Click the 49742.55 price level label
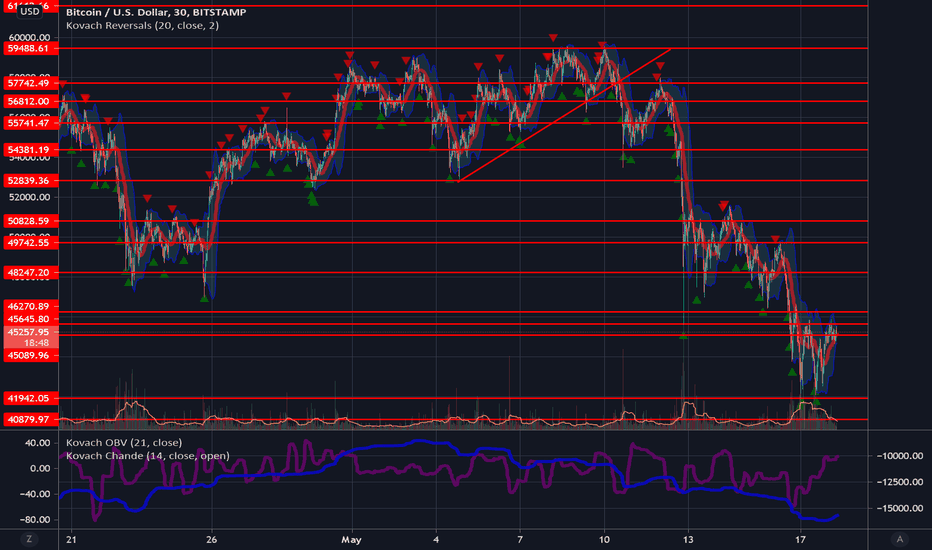The width and height of the screenshot is (932, 550). pyautogui.click(x=31, y=243)
